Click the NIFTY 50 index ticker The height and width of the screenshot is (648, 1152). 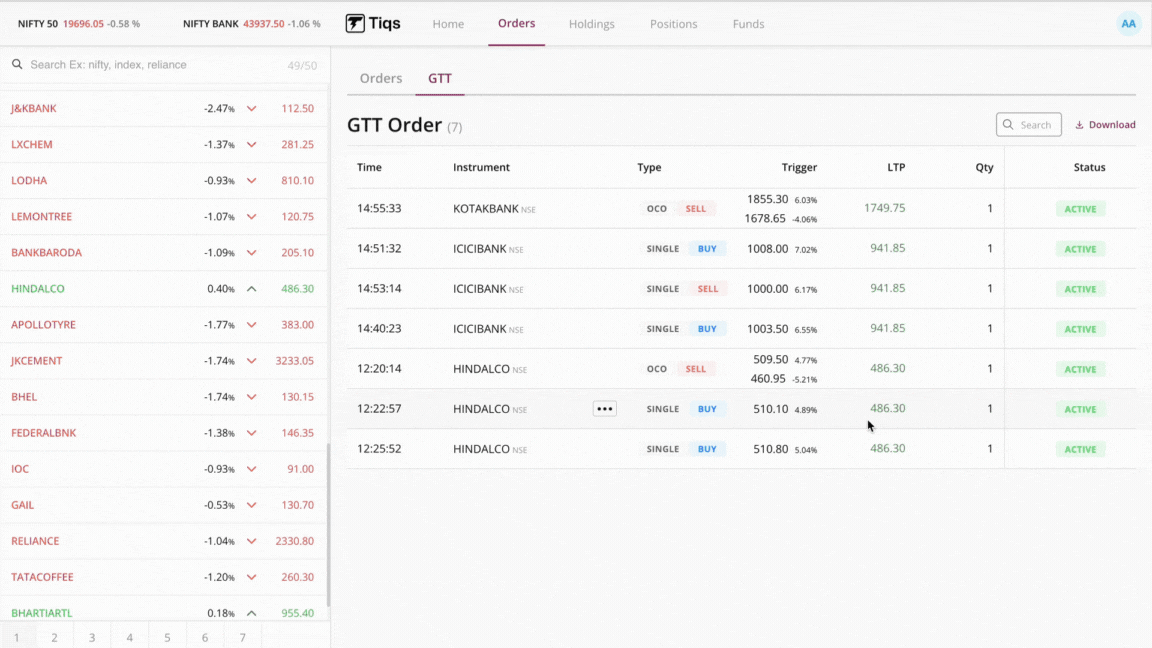click(x=79, y=24)
